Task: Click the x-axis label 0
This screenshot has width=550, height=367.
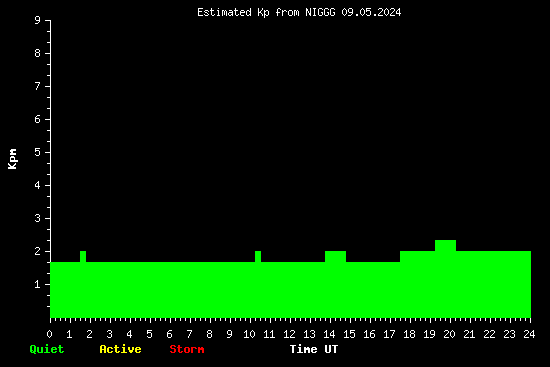Action: pyautogui.click(x=49, y=334)
